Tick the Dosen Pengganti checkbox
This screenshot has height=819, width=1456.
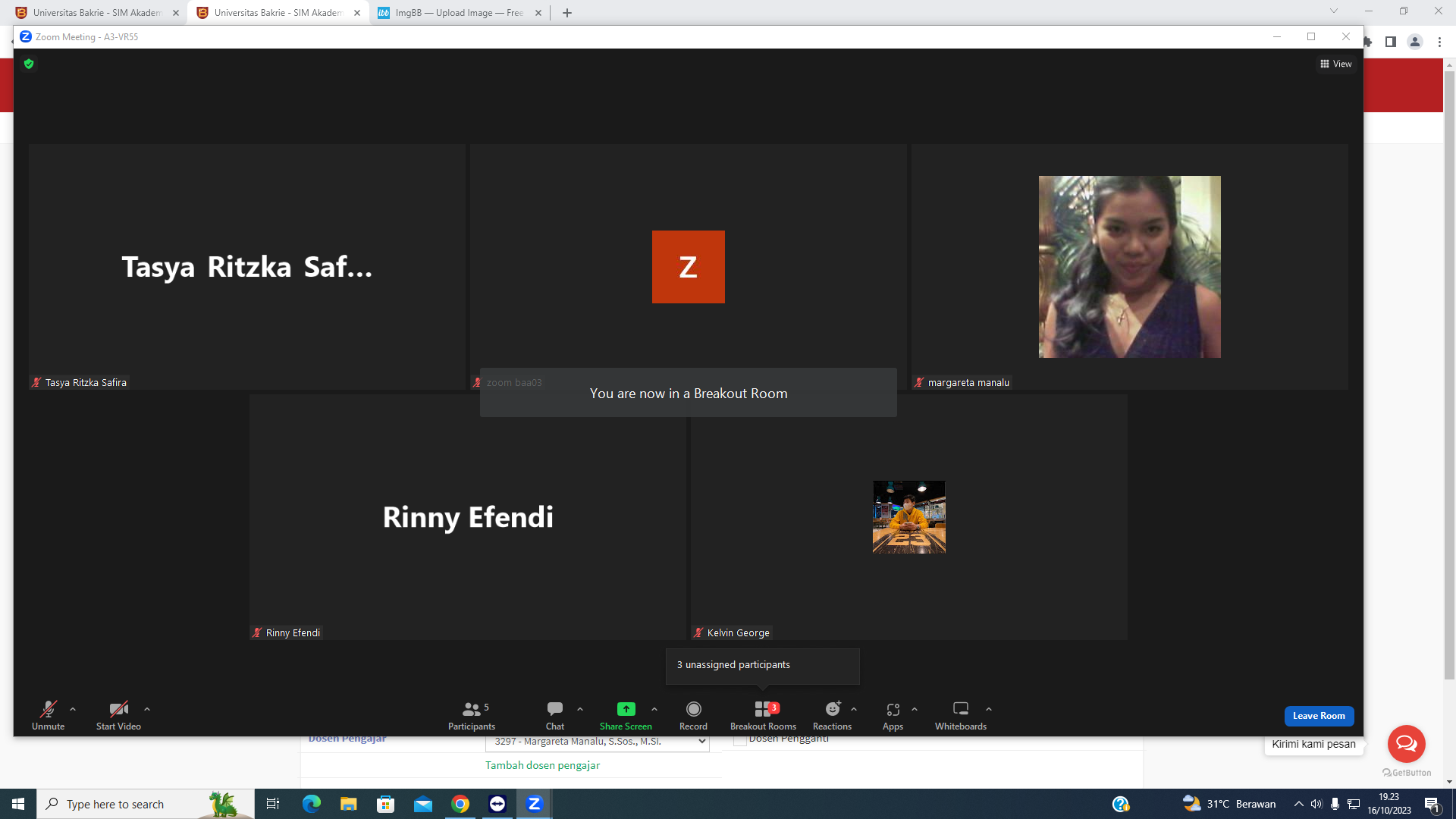click(740, 740)
